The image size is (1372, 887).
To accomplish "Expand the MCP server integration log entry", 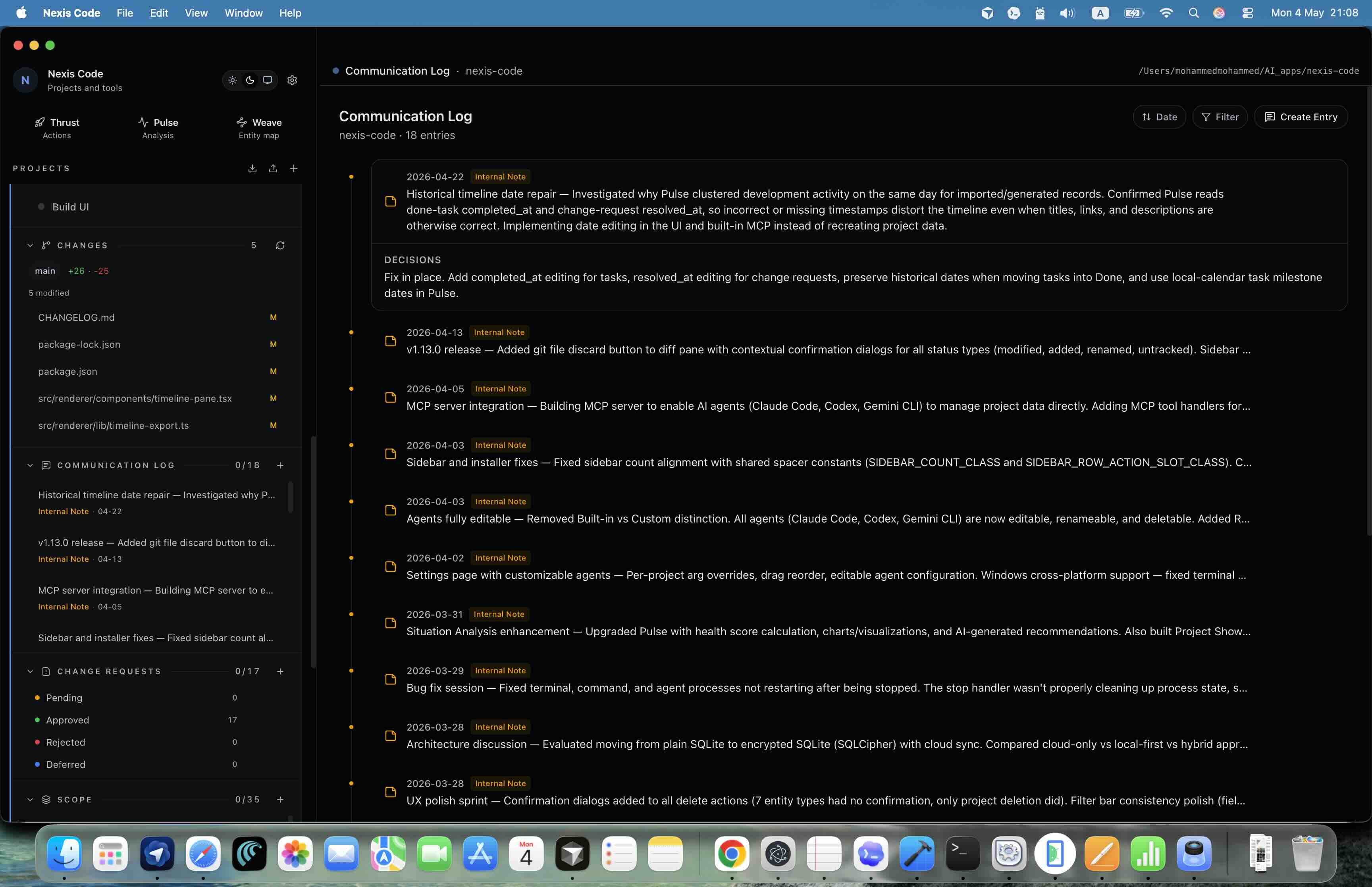I will [859, 397].
